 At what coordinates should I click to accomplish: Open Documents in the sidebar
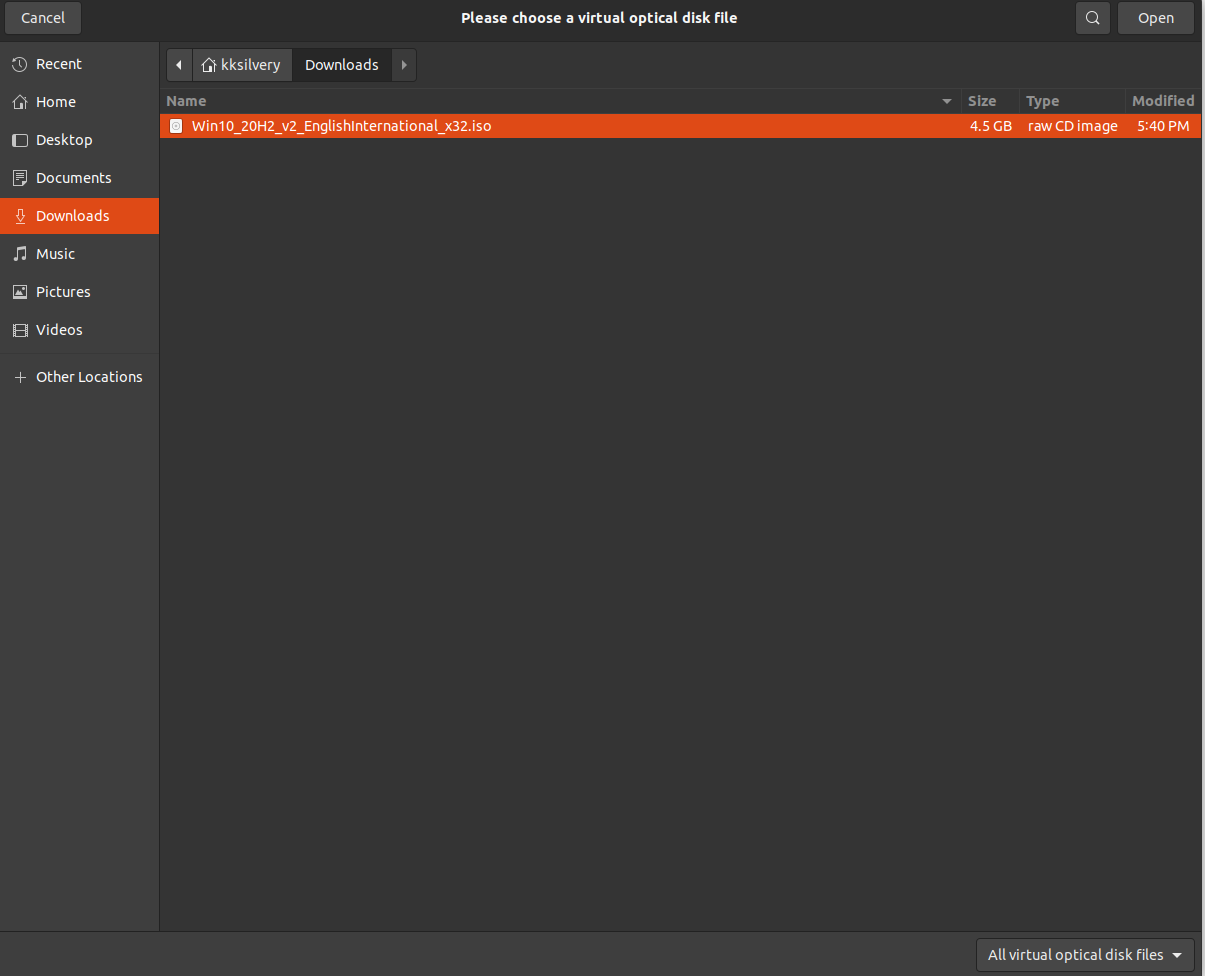pyautogui.click(x=79, y=178)
